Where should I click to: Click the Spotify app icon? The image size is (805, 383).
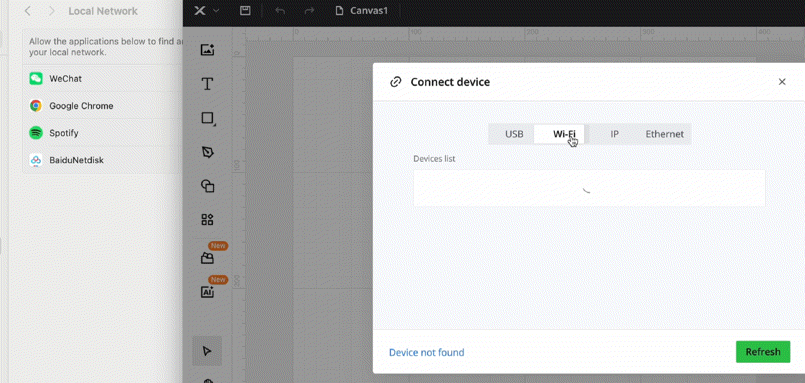(35, 133)
